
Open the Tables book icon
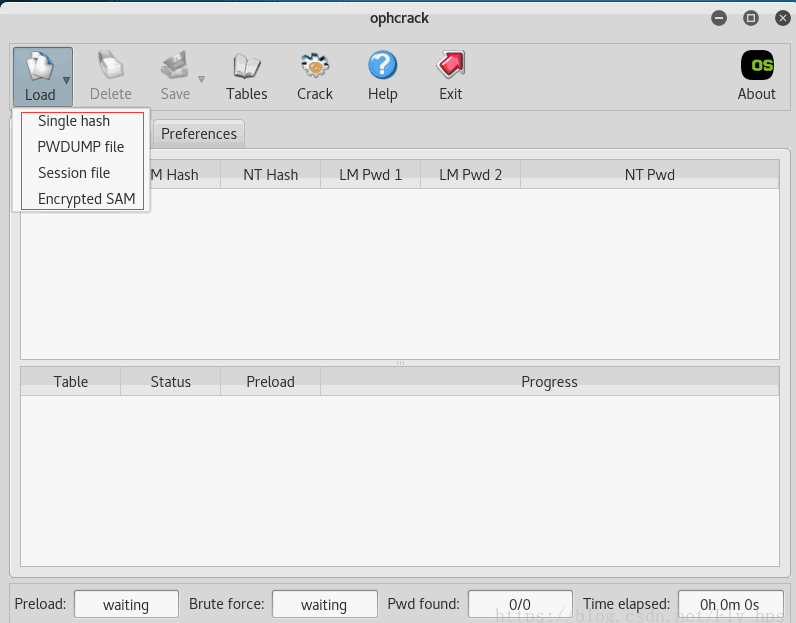pos(247,66)
